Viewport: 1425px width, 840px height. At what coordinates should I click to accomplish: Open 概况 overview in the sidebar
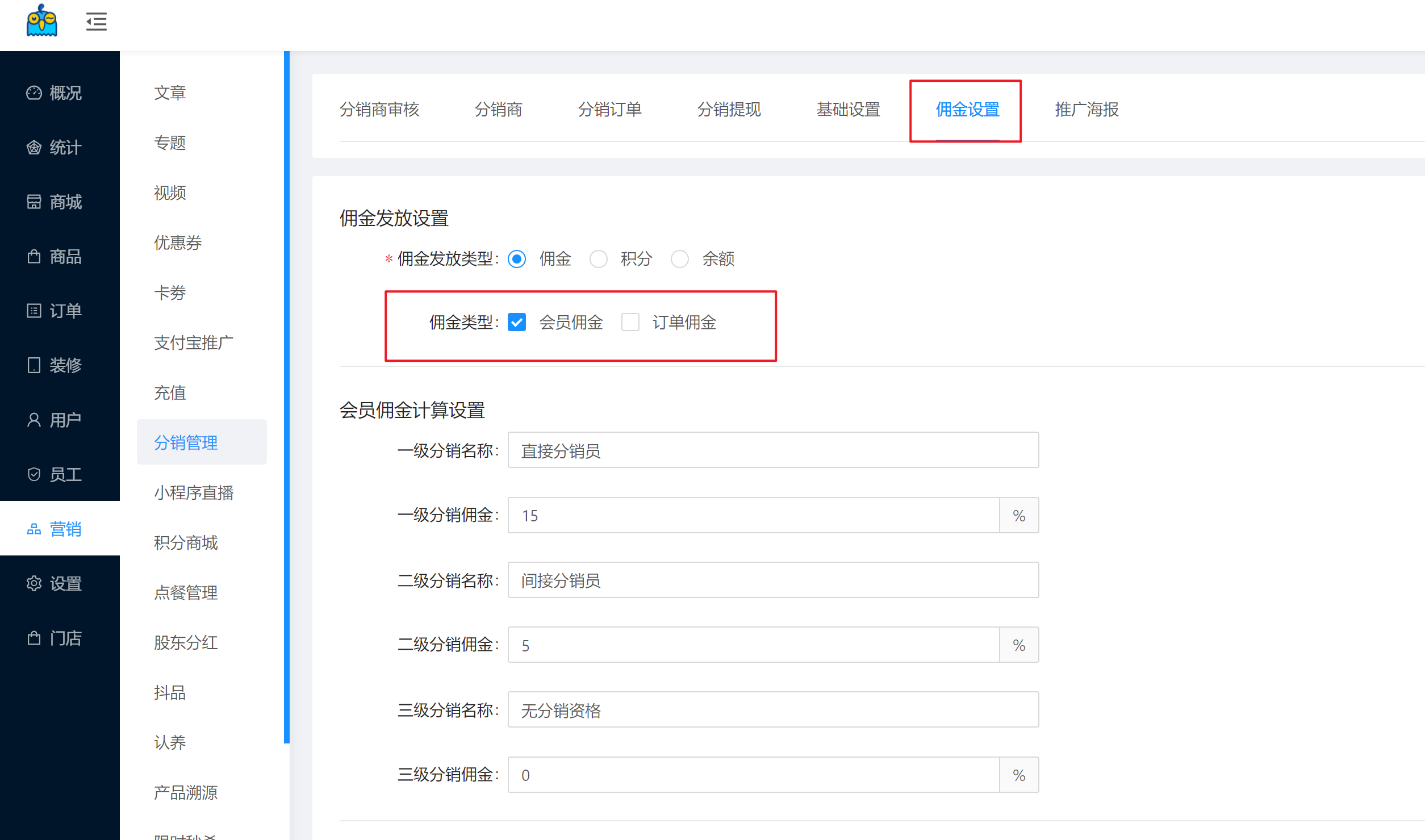pos(55,93)
